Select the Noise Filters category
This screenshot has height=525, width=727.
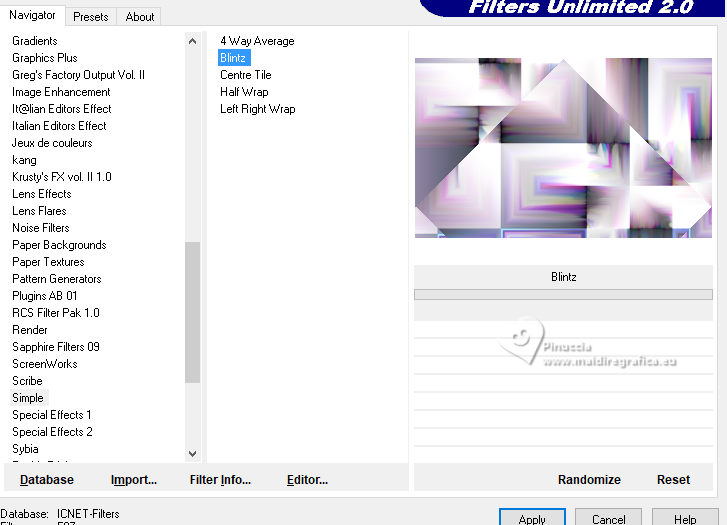(x=41, y=228)
